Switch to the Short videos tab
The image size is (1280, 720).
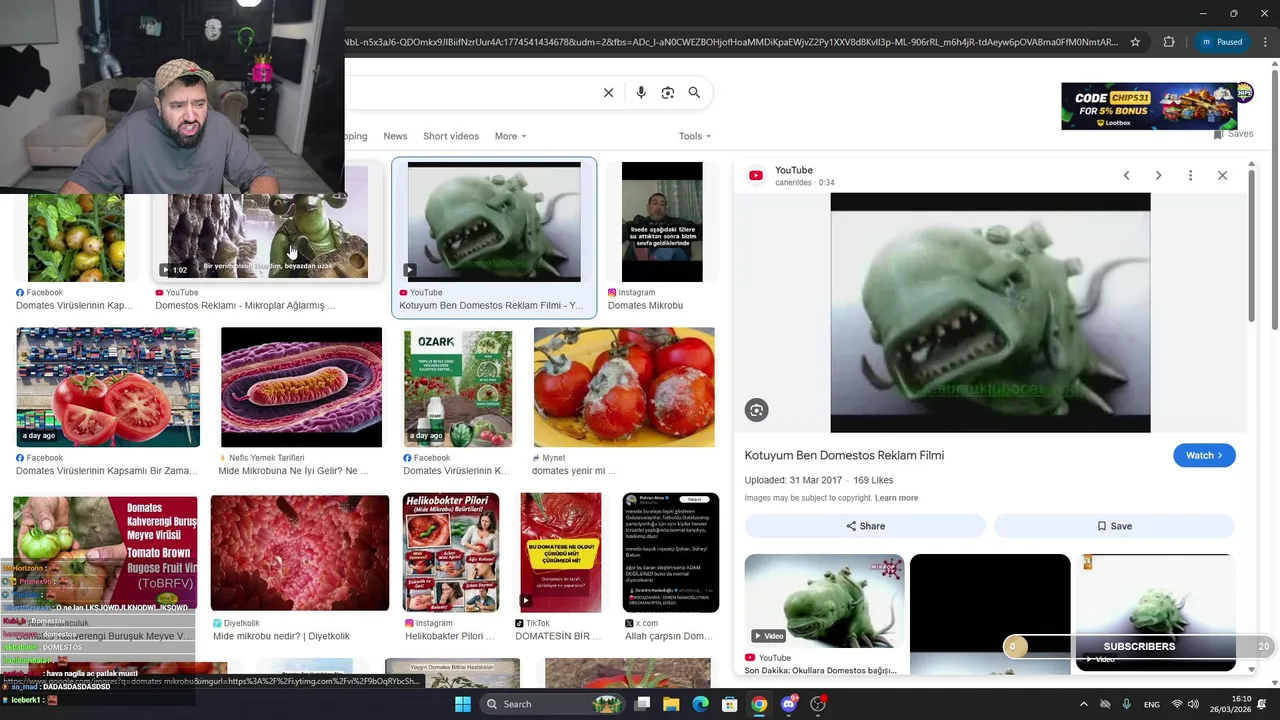tap(451, 136)
